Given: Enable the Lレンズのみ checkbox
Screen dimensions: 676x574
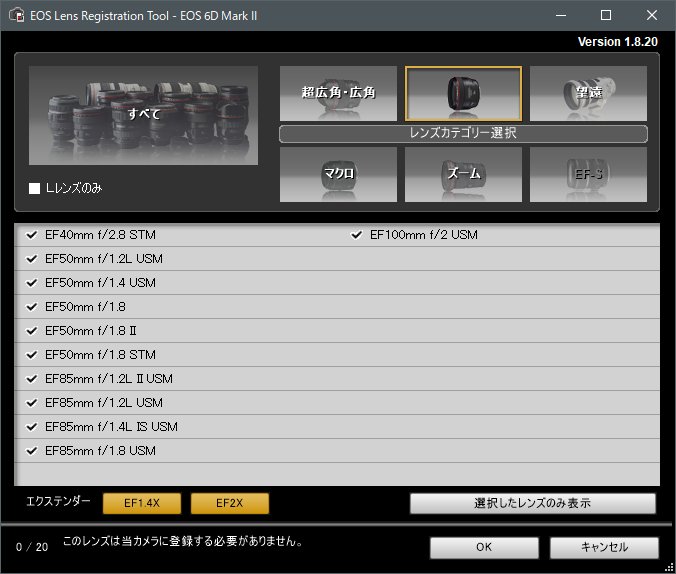Looking at the screenshot, I should pyautogui.click(x=34, y=188).
